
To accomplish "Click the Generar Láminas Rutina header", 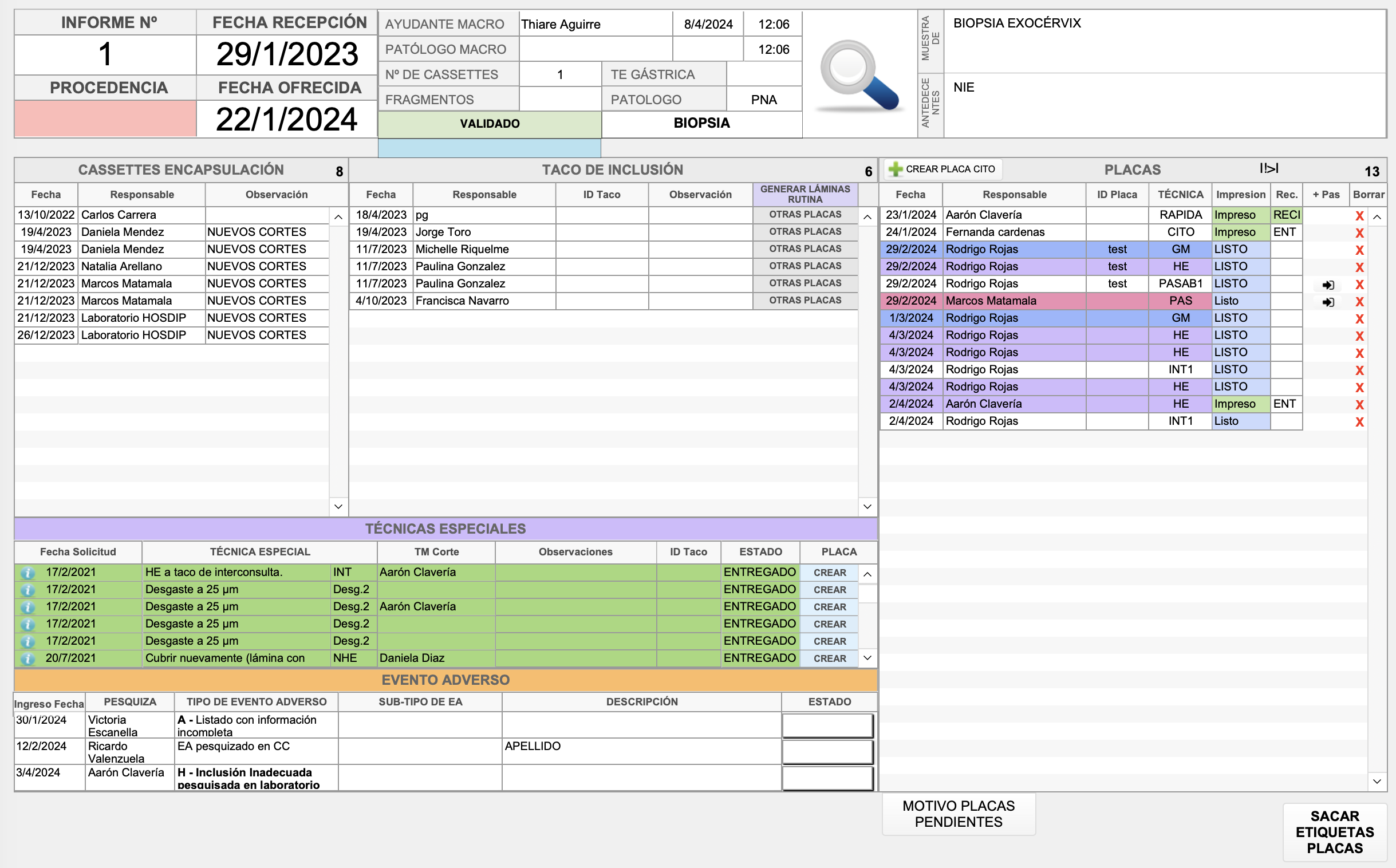I will (805, 194).
